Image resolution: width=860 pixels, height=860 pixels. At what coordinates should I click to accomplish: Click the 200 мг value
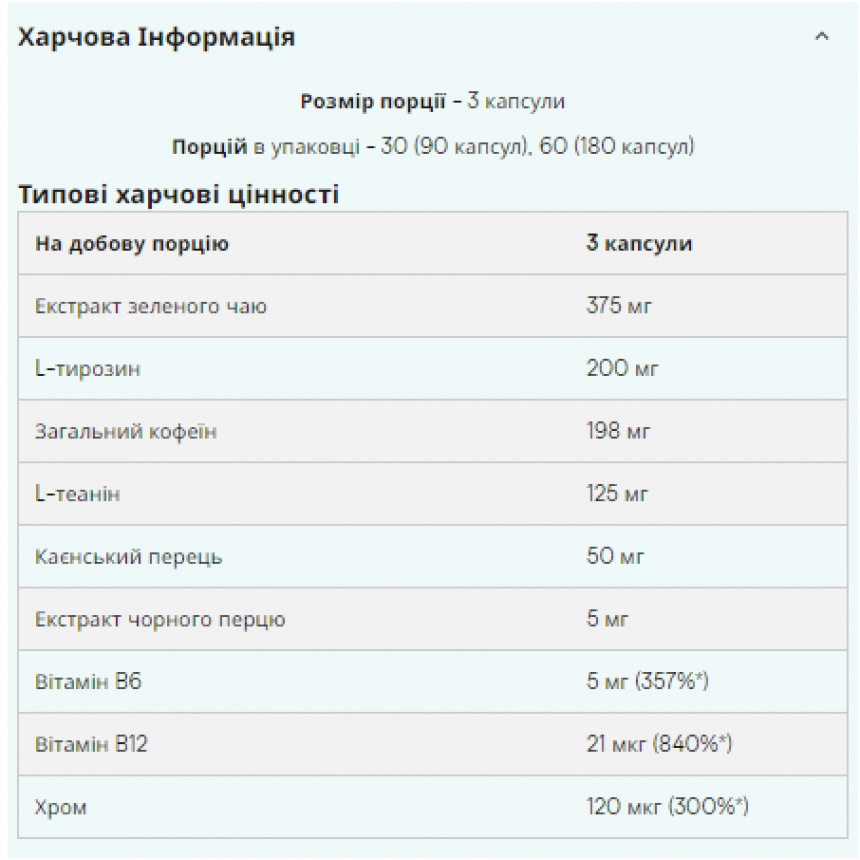(x=622, y=368)
